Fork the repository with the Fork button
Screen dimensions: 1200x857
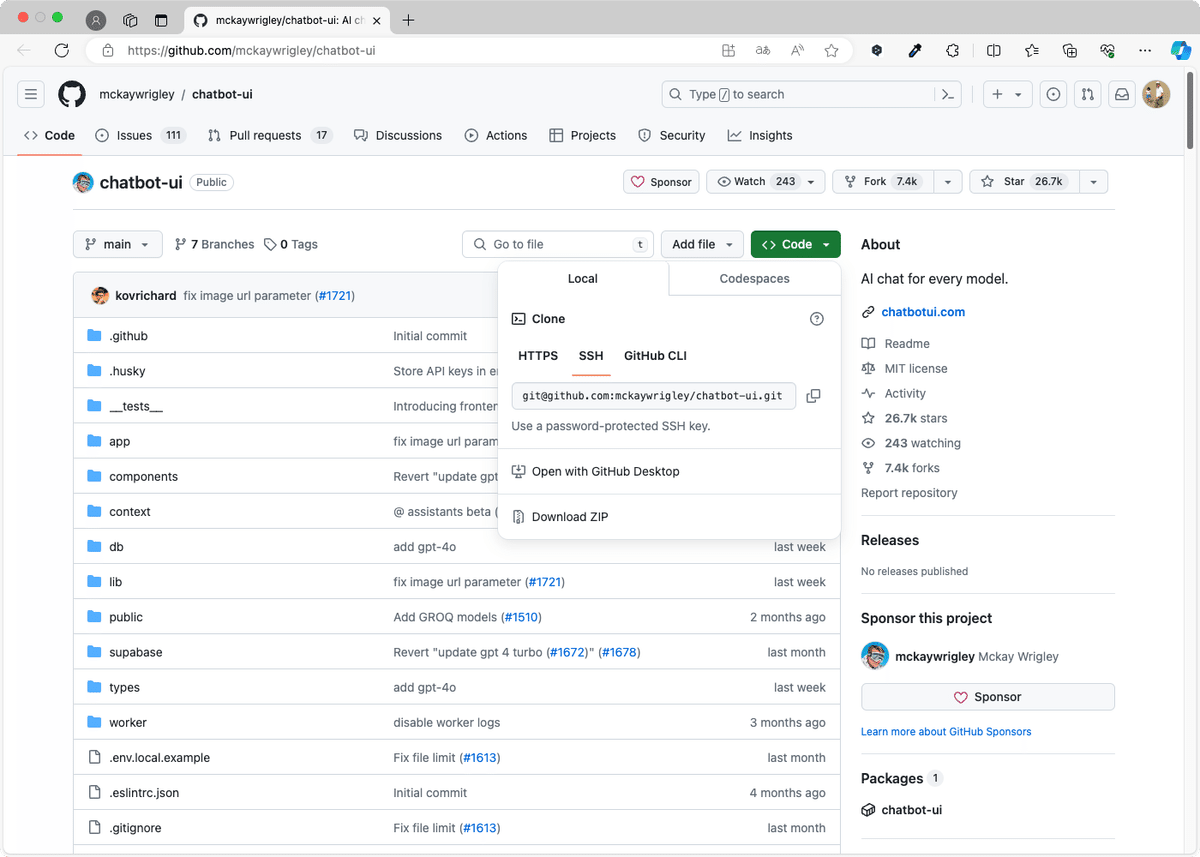[x=884, y=182]
